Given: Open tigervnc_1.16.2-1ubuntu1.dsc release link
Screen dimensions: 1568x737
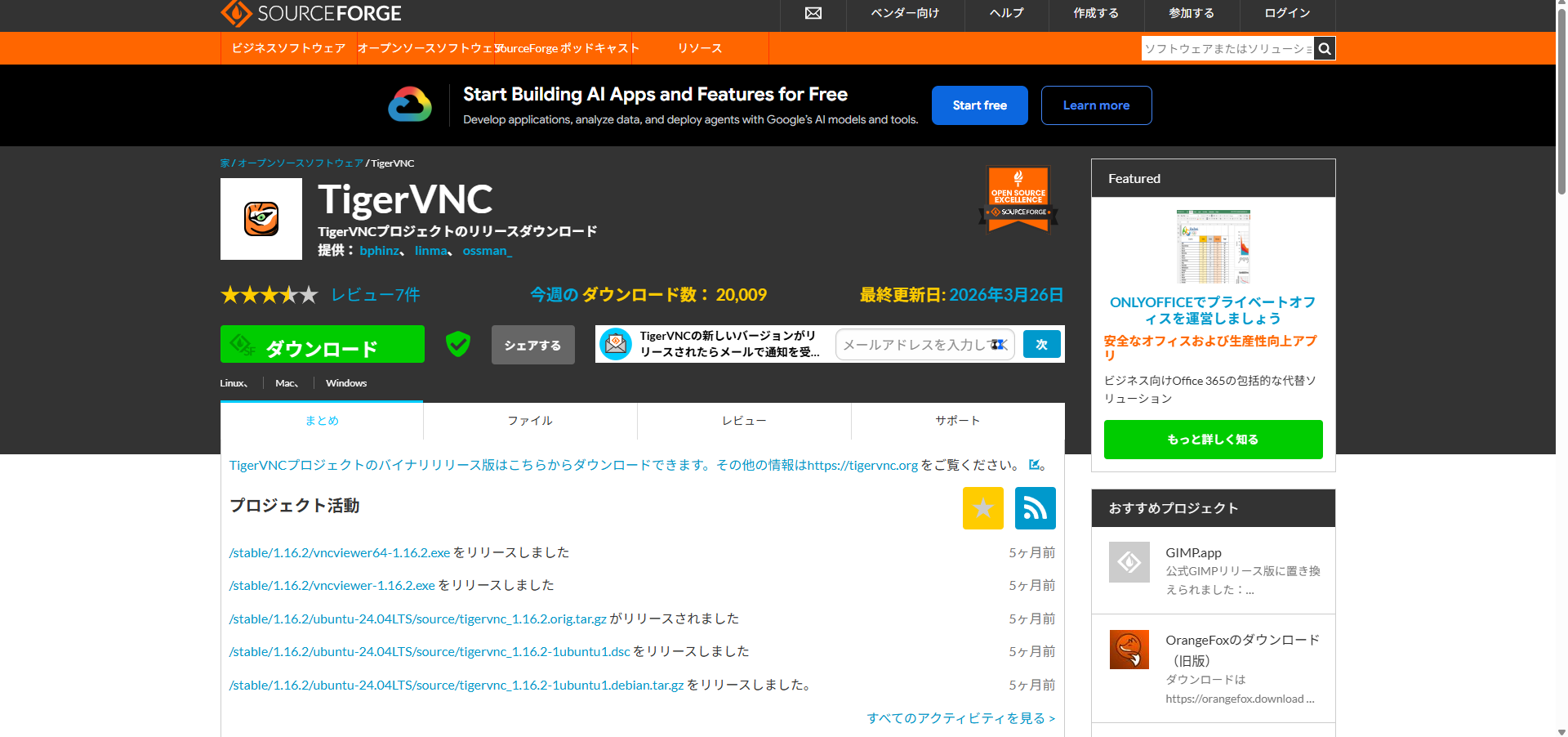Looking at the screenshot, I should click(x=430, y=652).
